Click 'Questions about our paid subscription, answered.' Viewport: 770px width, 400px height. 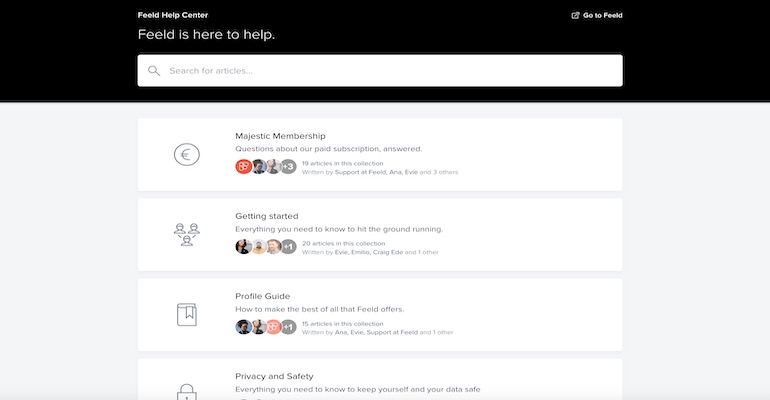(329, 149)
